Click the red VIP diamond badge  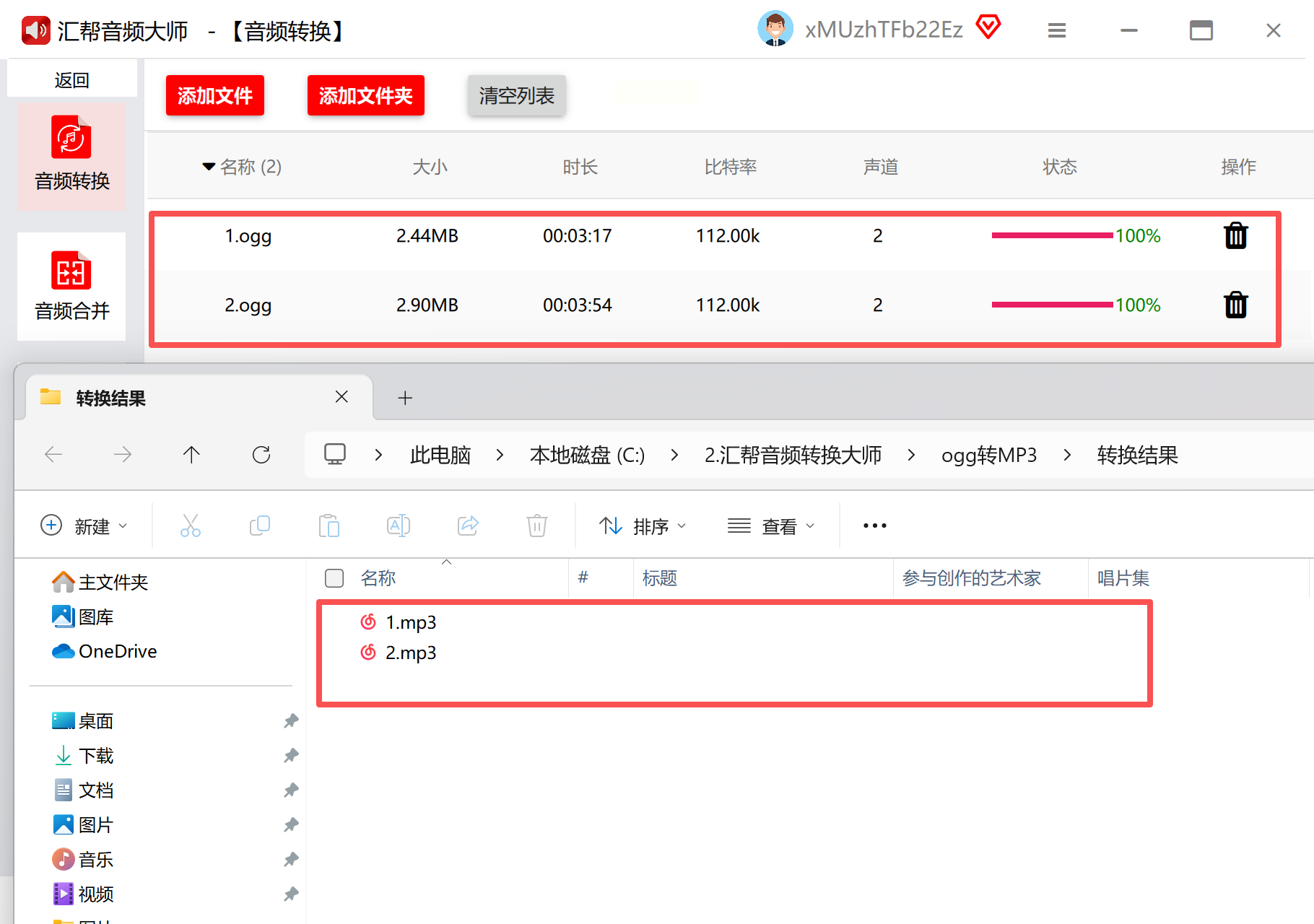coord(988,28)
